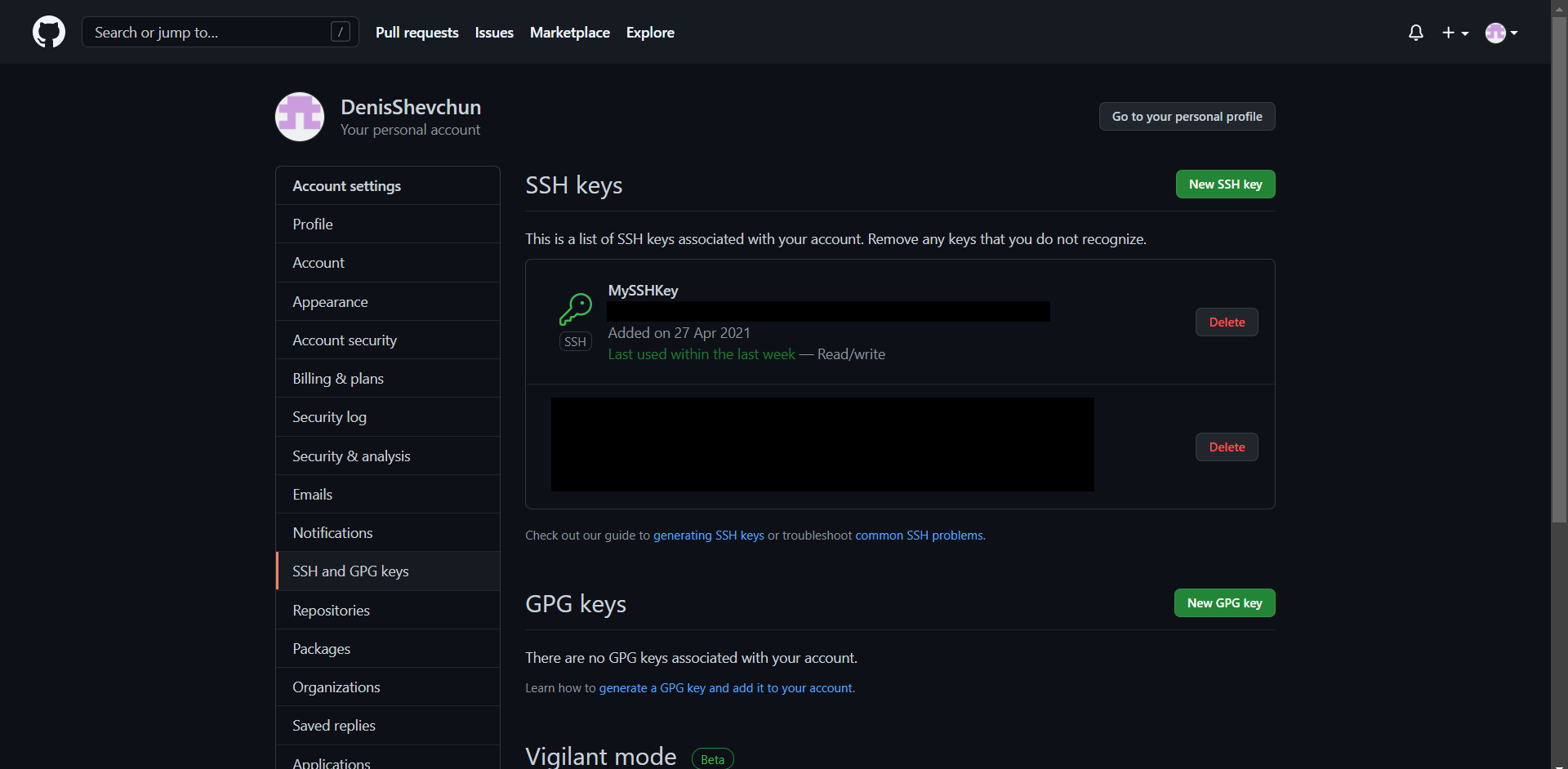Click the green SSH key icon next to MySSHKey
Screen dimensions: 1568x769
point(576,312)
